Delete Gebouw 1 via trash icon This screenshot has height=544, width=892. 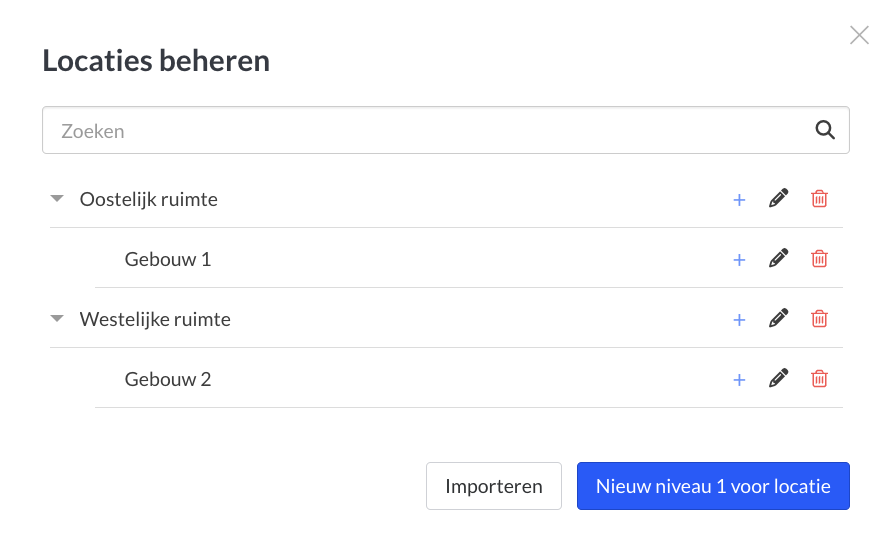click(x=819, y=258)
